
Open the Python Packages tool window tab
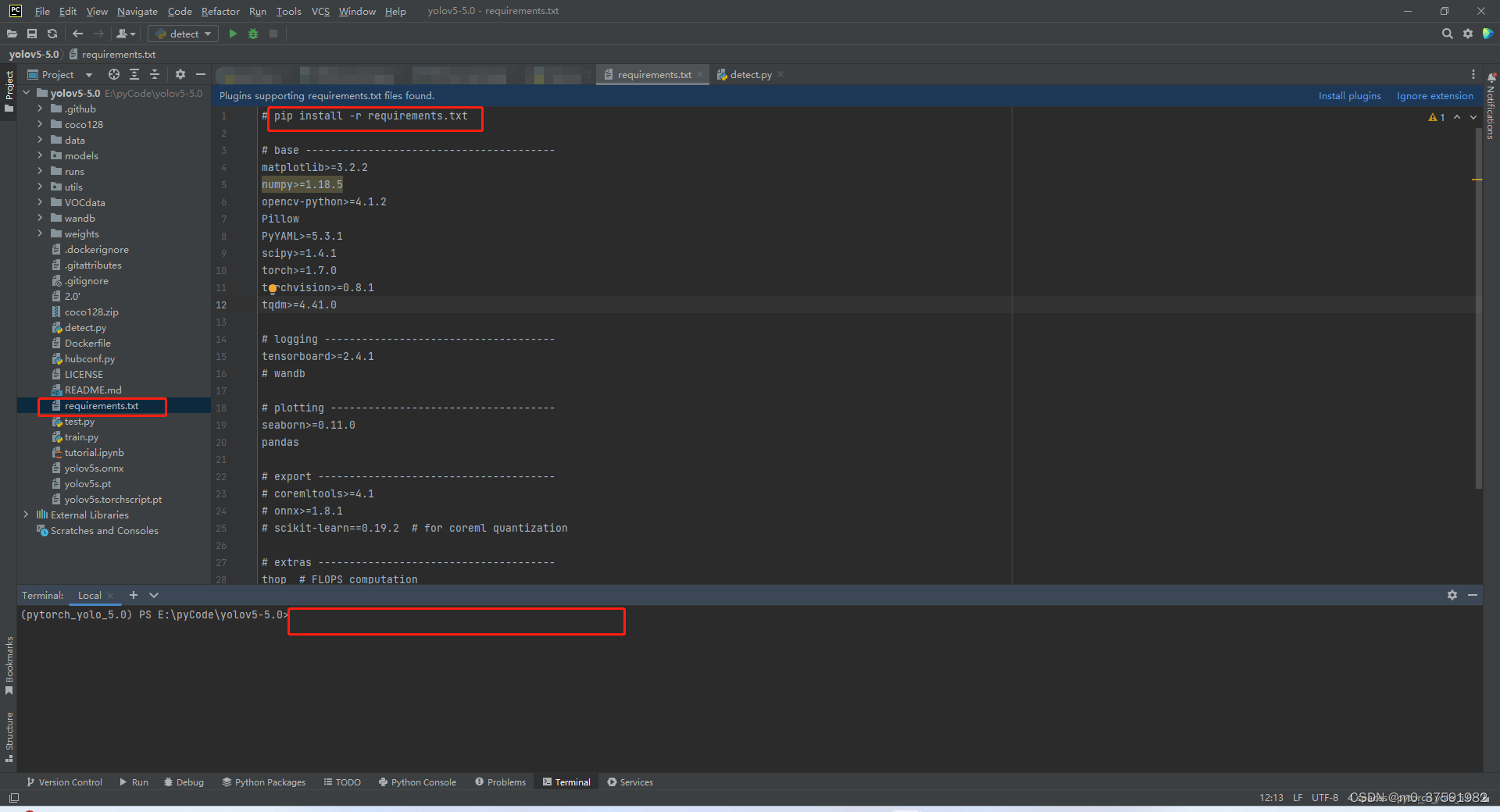(x=263, y=782)
